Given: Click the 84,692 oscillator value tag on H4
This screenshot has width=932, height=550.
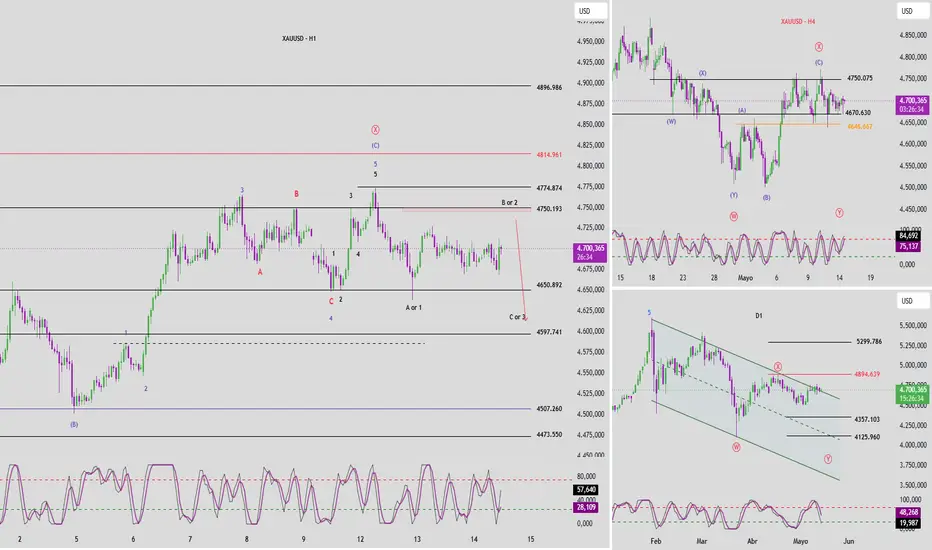Looking at the screenshot, I should (909, 235).
